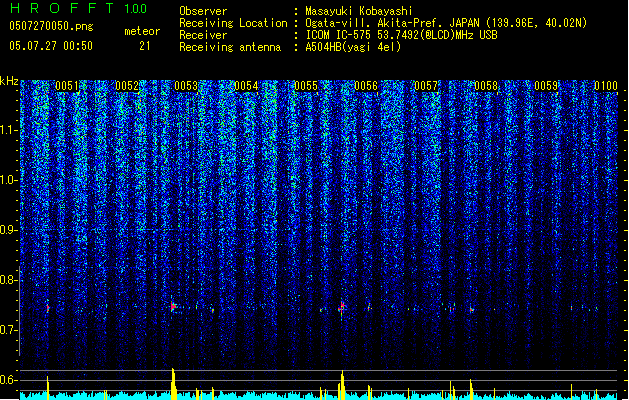Select the A504HB(yagi 4el) antenna text
This screenshot has width=629, height=400.
coord(353,47)
